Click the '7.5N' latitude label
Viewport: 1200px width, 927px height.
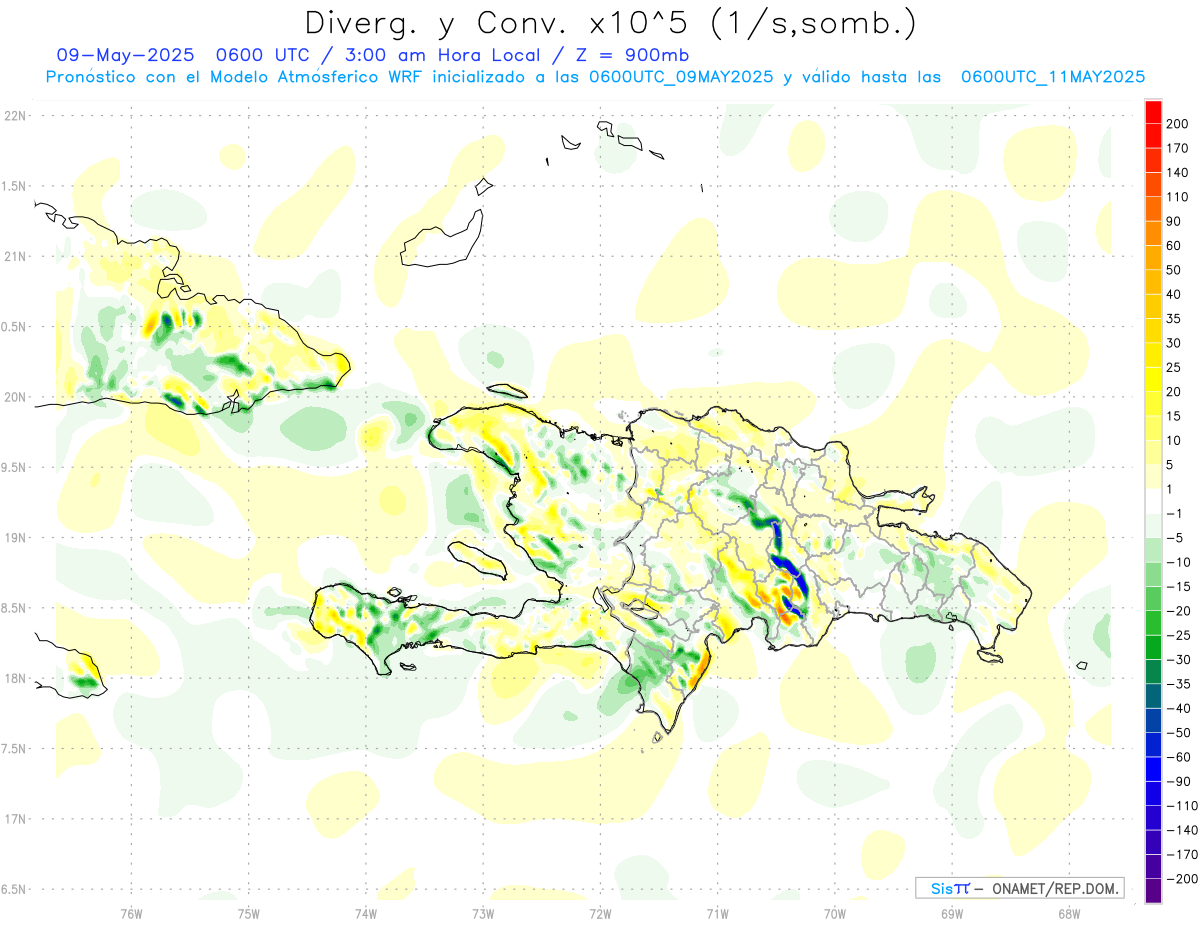click(15, 749)
